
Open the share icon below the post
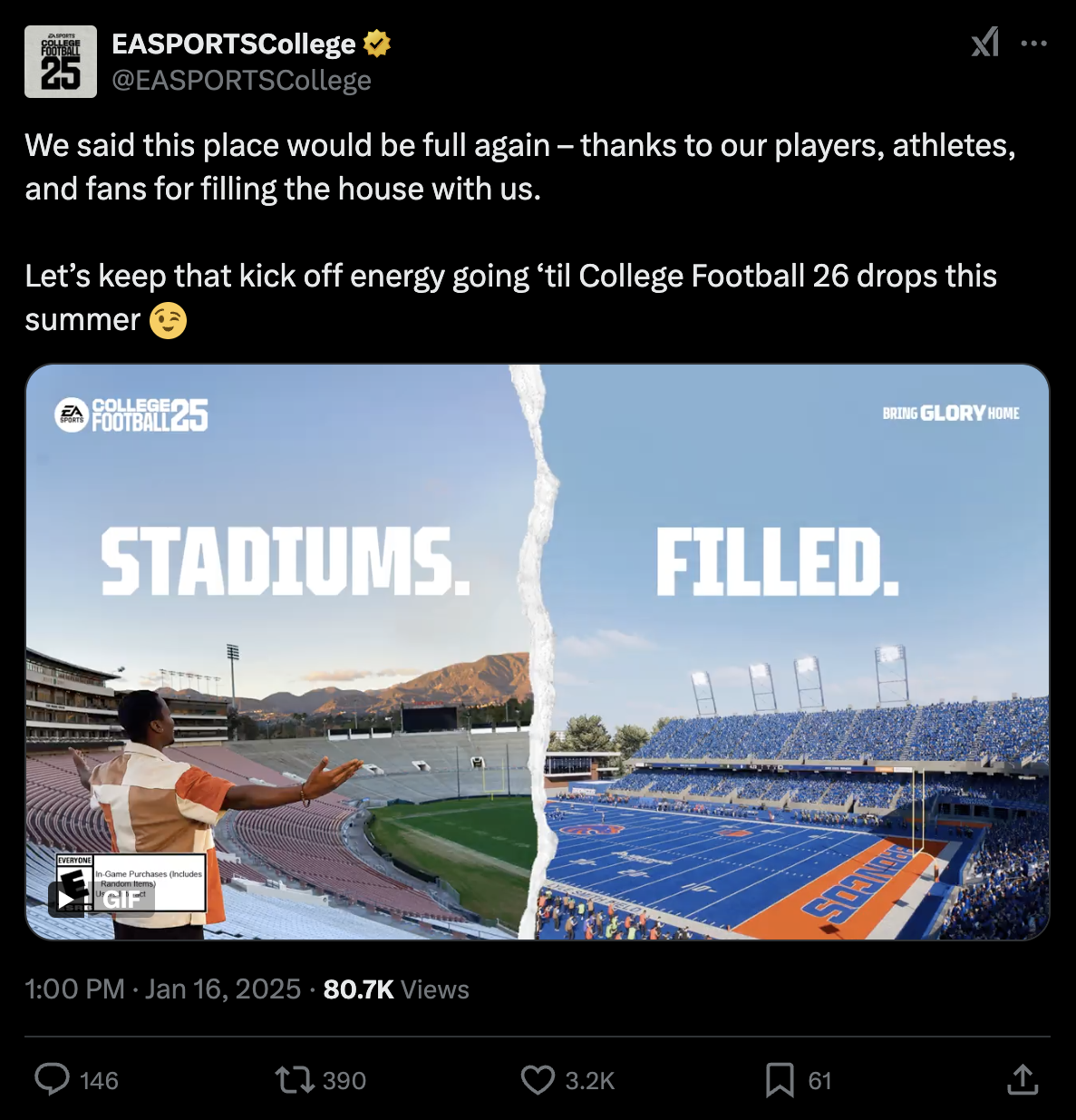click(x=1023, y=1080)
